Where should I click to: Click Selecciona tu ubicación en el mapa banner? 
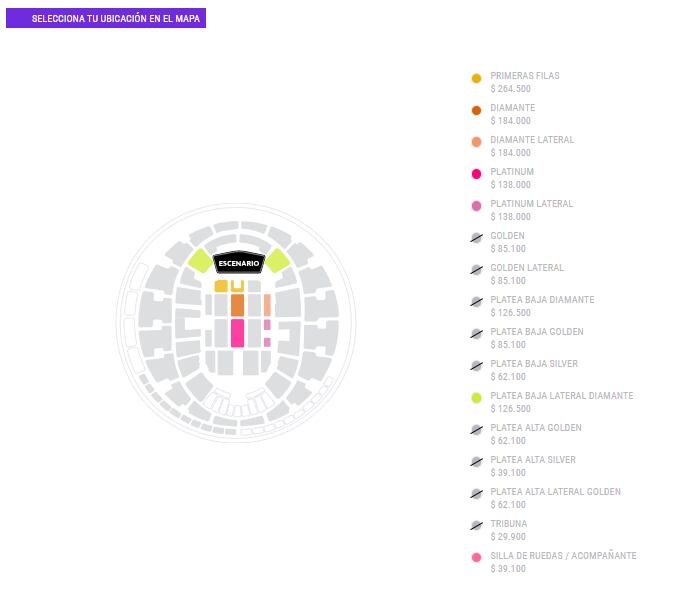coord(106,19)
